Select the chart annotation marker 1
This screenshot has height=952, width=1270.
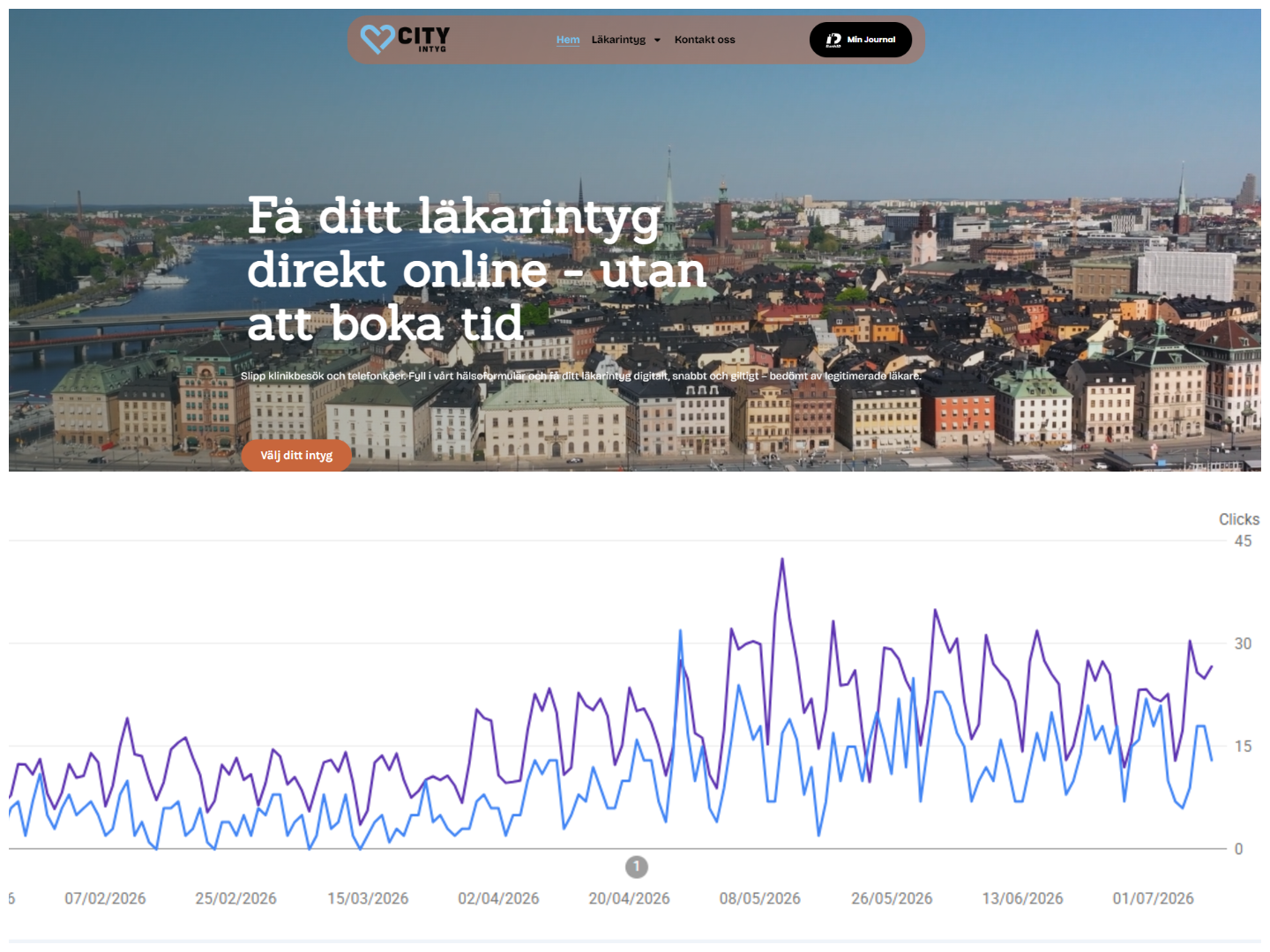click(637, 866)
